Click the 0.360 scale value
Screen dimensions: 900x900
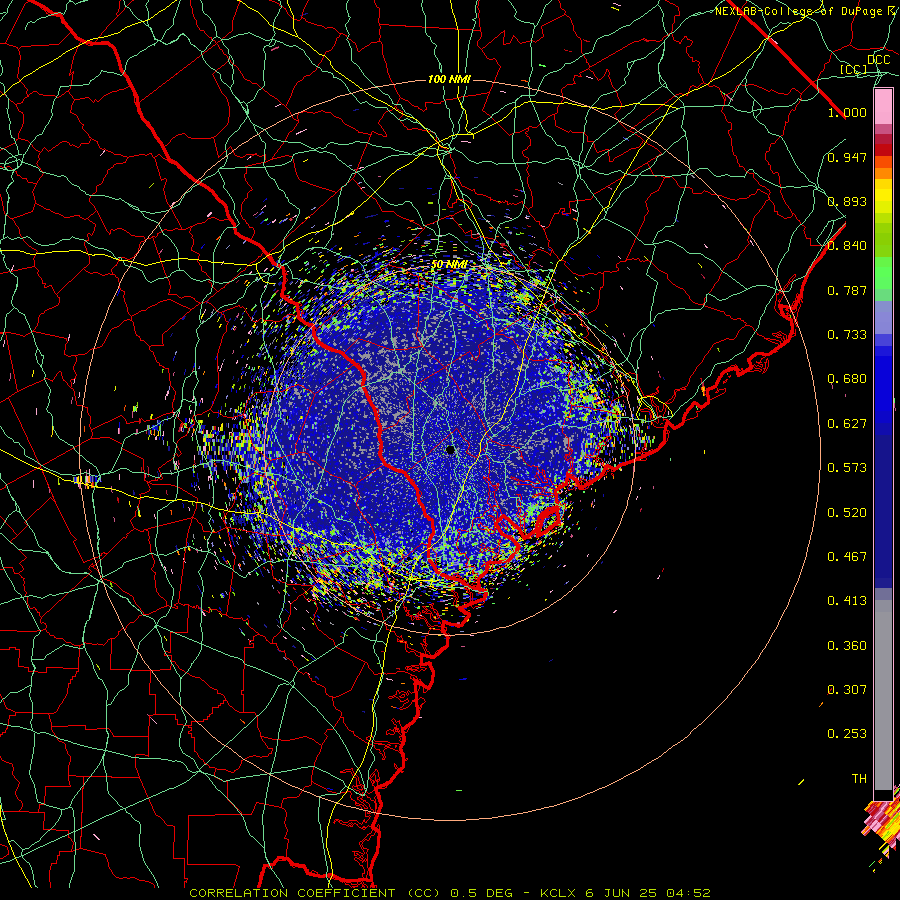[x=847, y=646]
